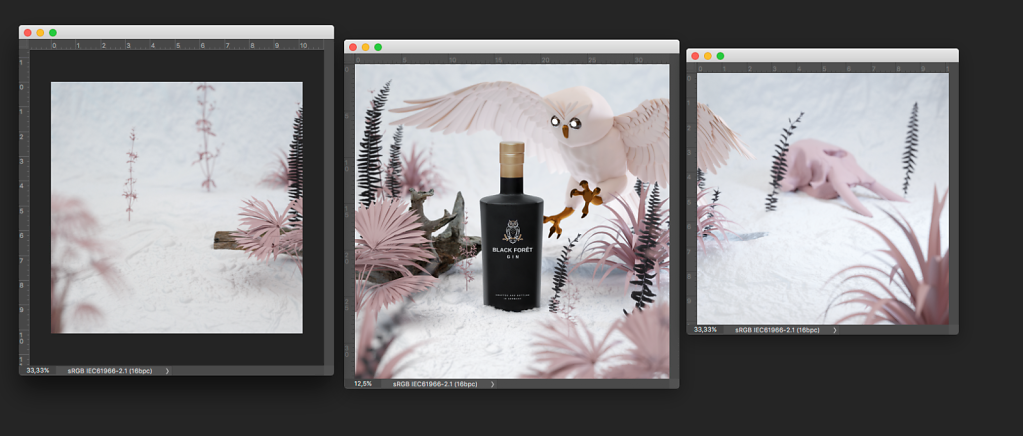Minimize the right document window
1023x436 pixels.
(x=707, y=55)
